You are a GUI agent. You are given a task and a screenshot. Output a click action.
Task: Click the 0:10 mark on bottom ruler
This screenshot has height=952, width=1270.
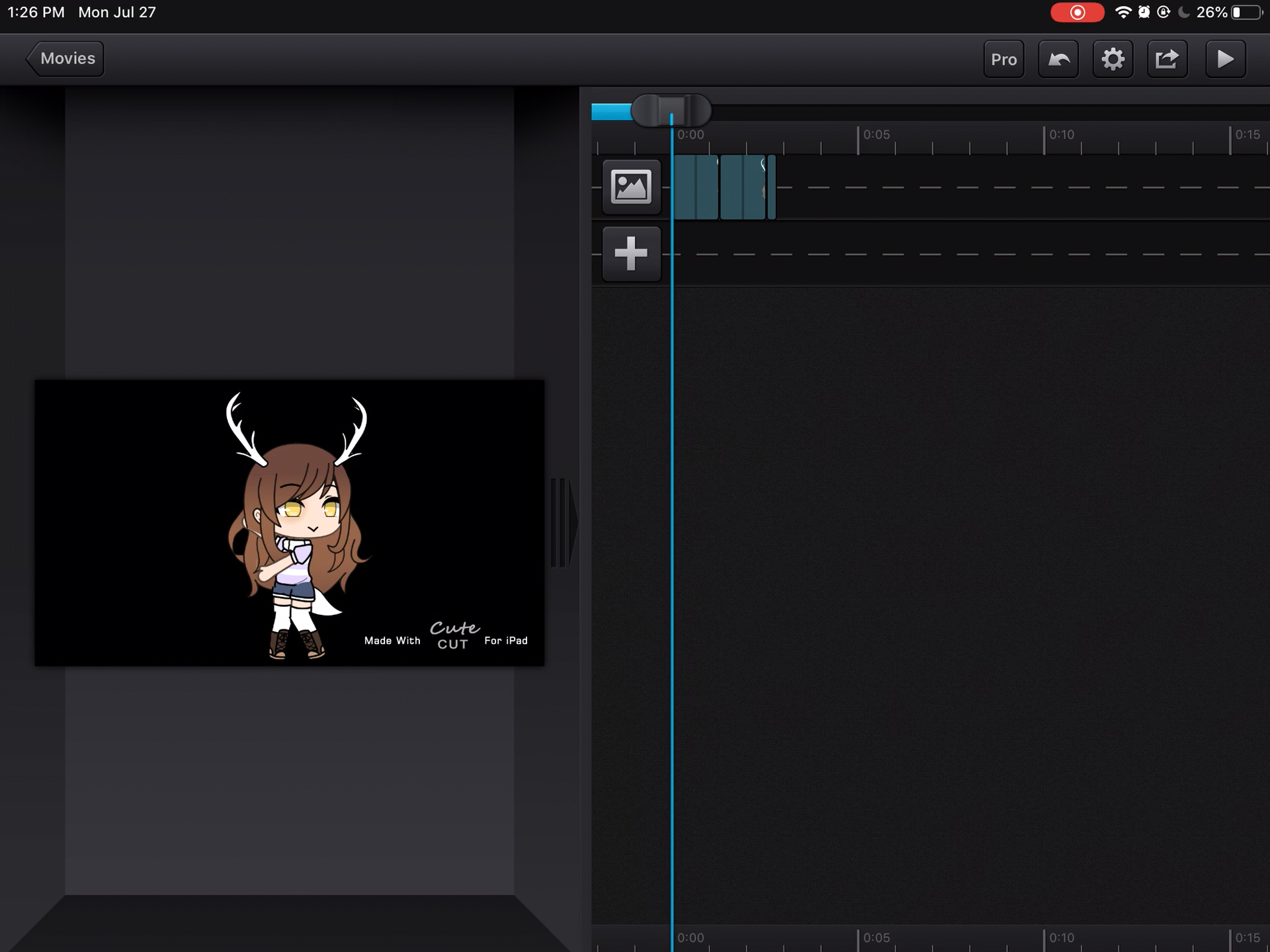coord(1061,937)
